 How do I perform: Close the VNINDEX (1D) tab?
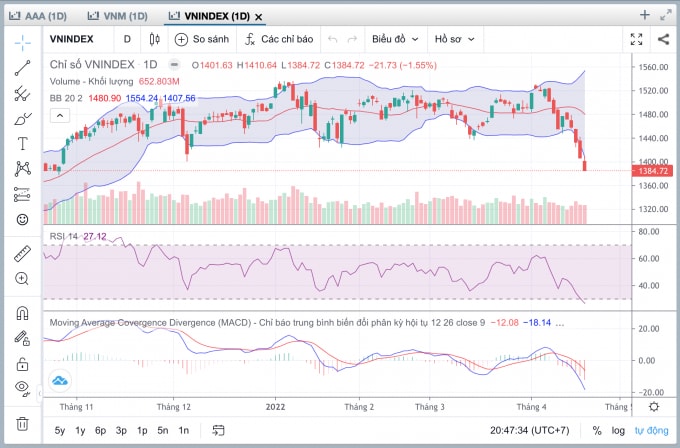click(258, 17)
